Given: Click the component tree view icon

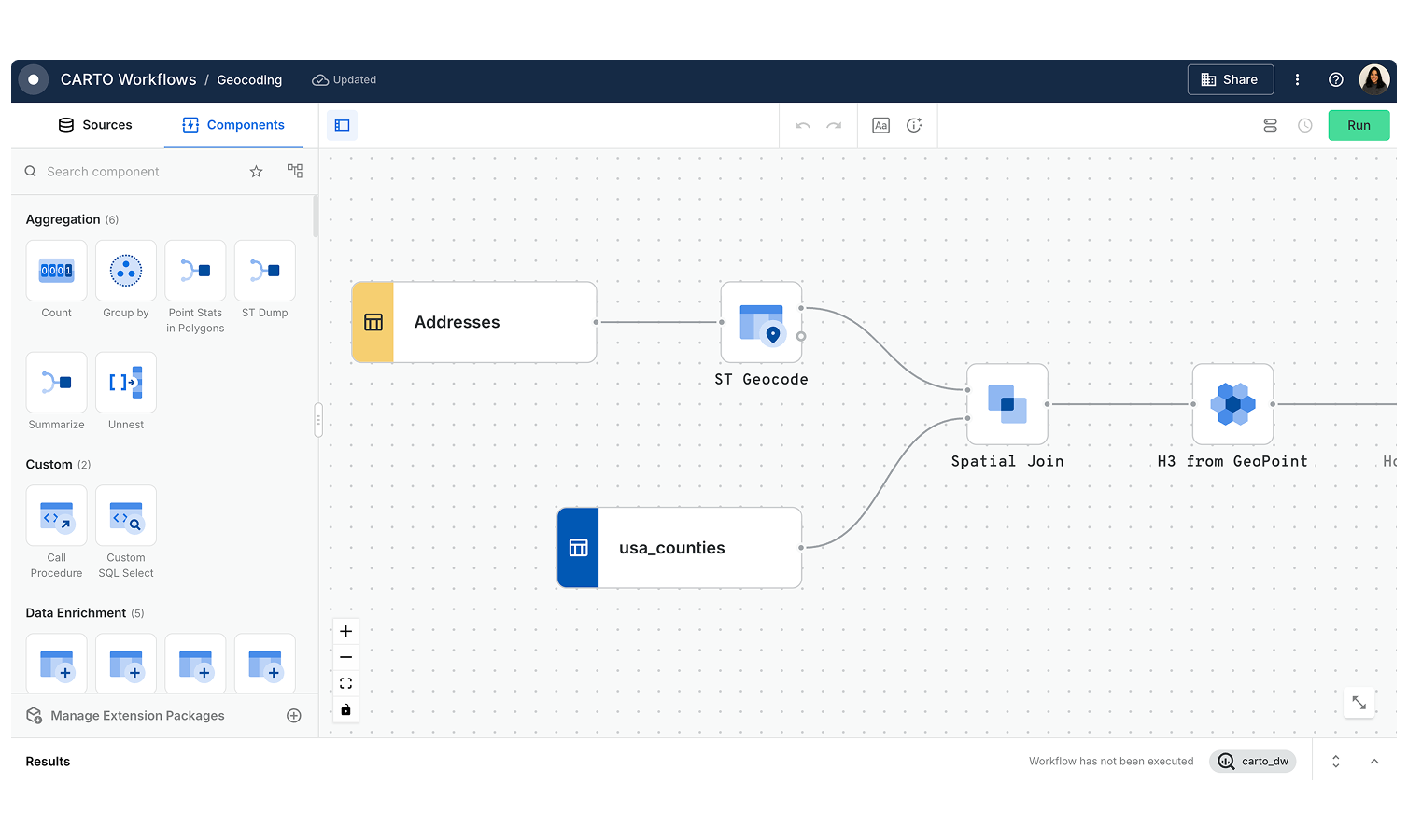Looking at the screenshot, I should [295, 171].
